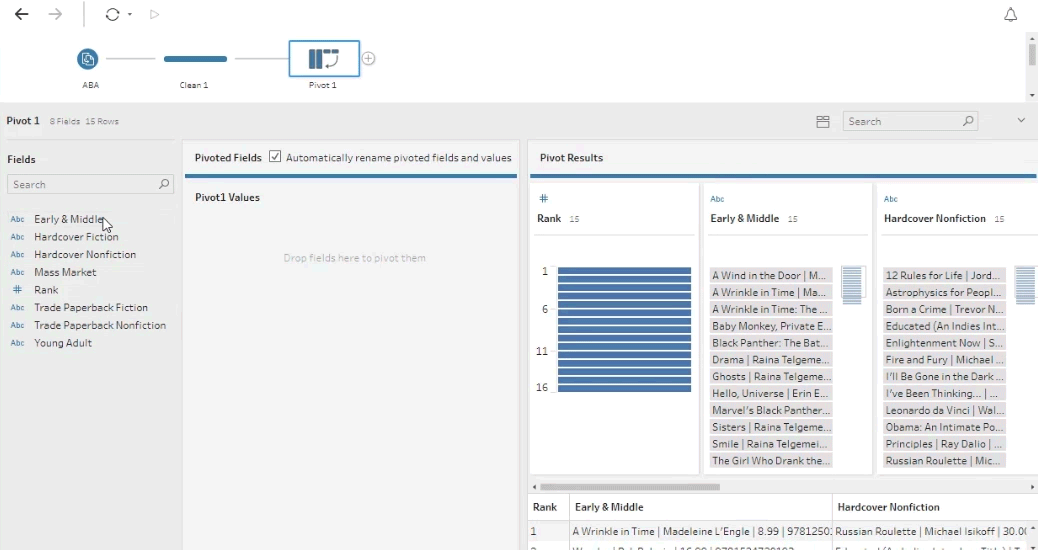
Task: Click the refresh flow icon
Action: point(112,14)
